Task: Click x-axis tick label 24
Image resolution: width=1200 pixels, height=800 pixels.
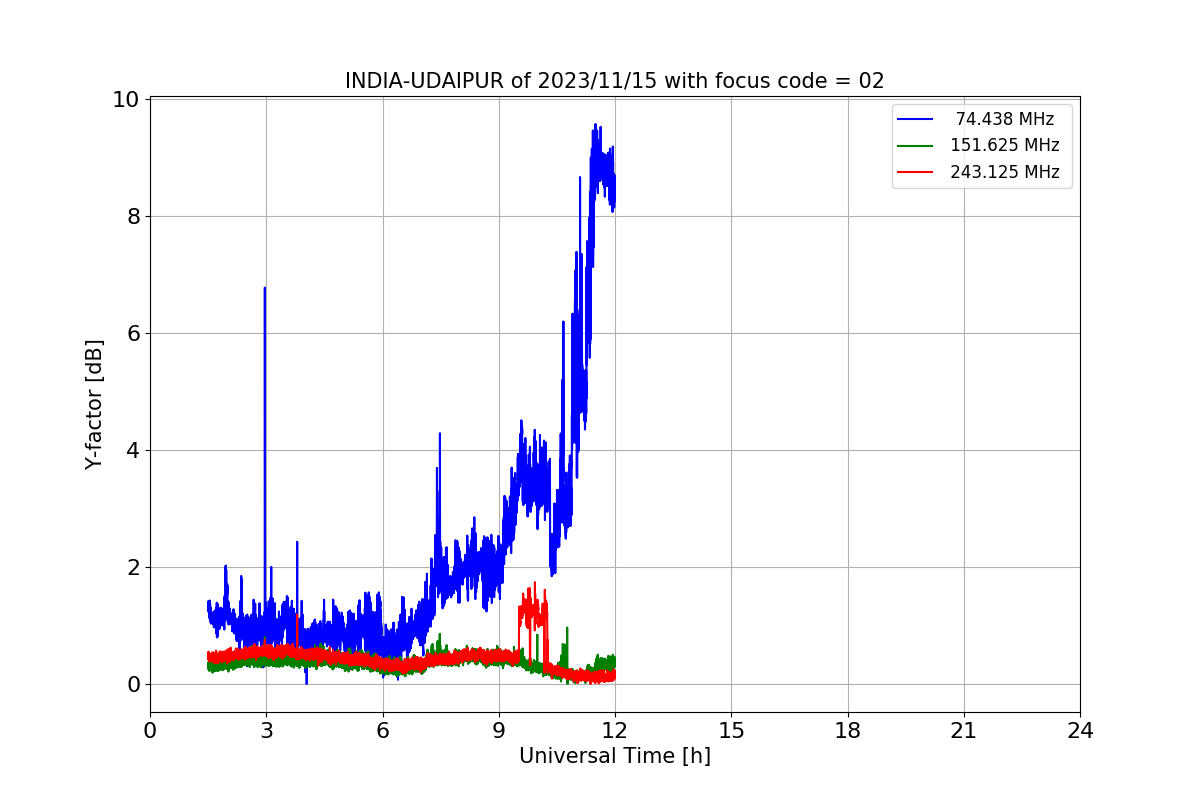Action: pos(1080,731)
